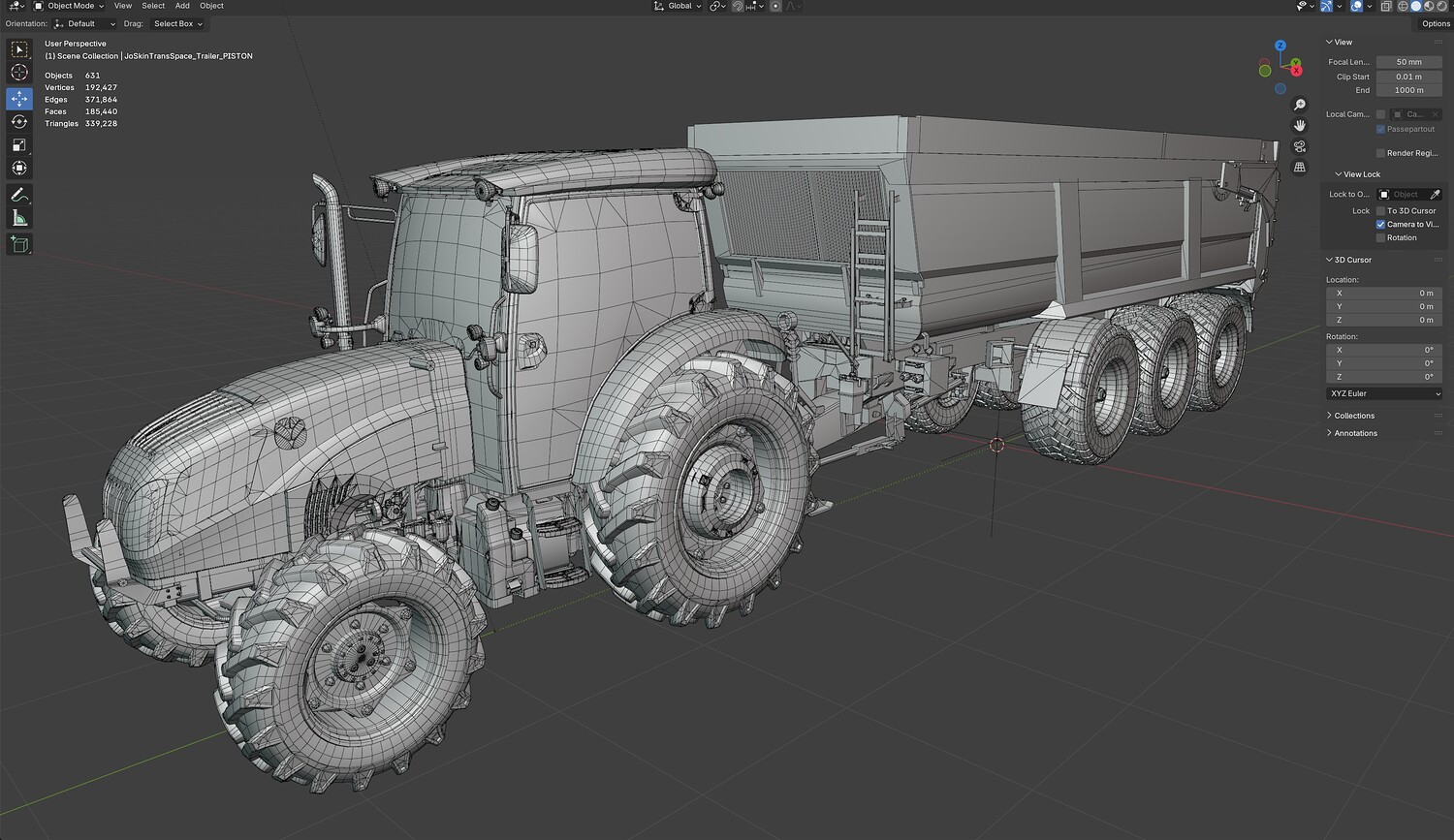Switch to rendered viewport shading
This screenshot has height=840, width=1454.
[1441, 6]
